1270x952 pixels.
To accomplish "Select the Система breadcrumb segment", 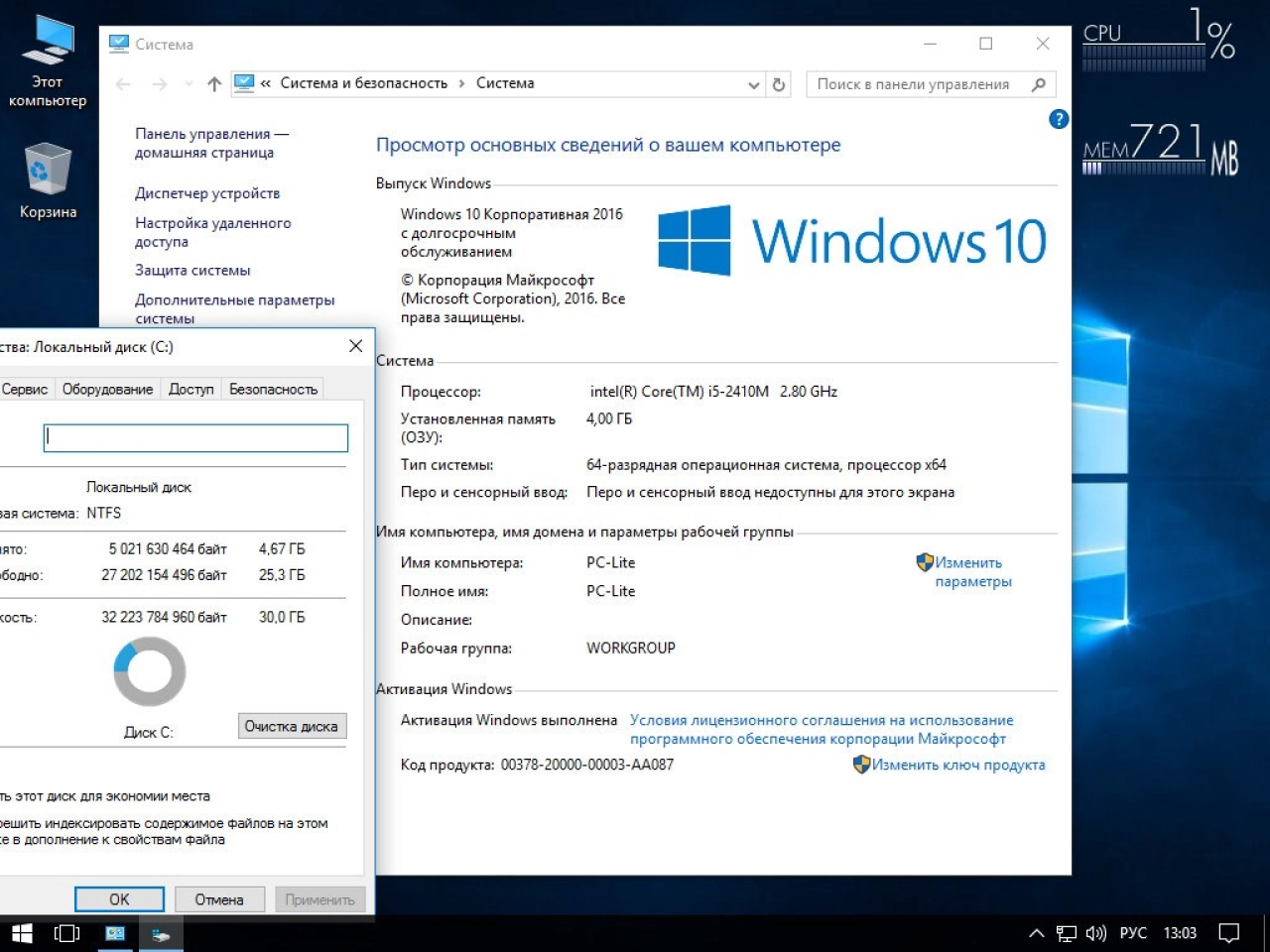I will point(505,83).
